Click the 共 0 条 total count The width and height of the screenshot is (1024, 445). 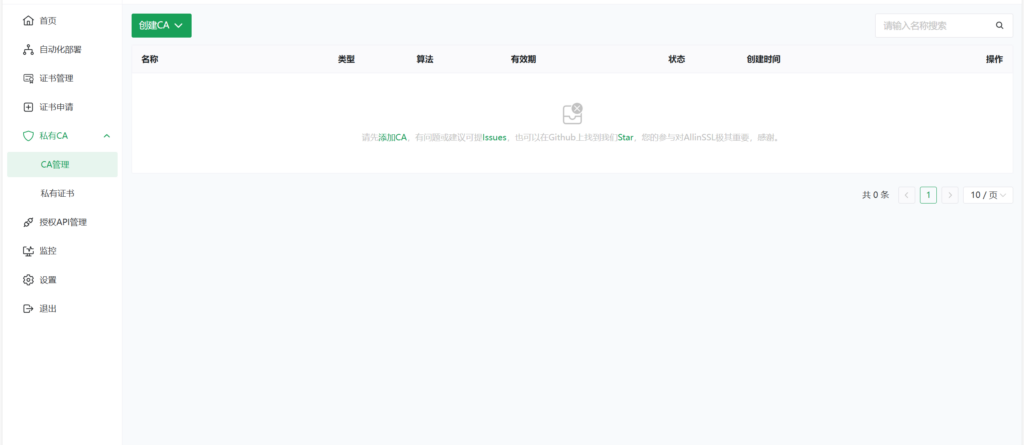[x=875, y=195]
